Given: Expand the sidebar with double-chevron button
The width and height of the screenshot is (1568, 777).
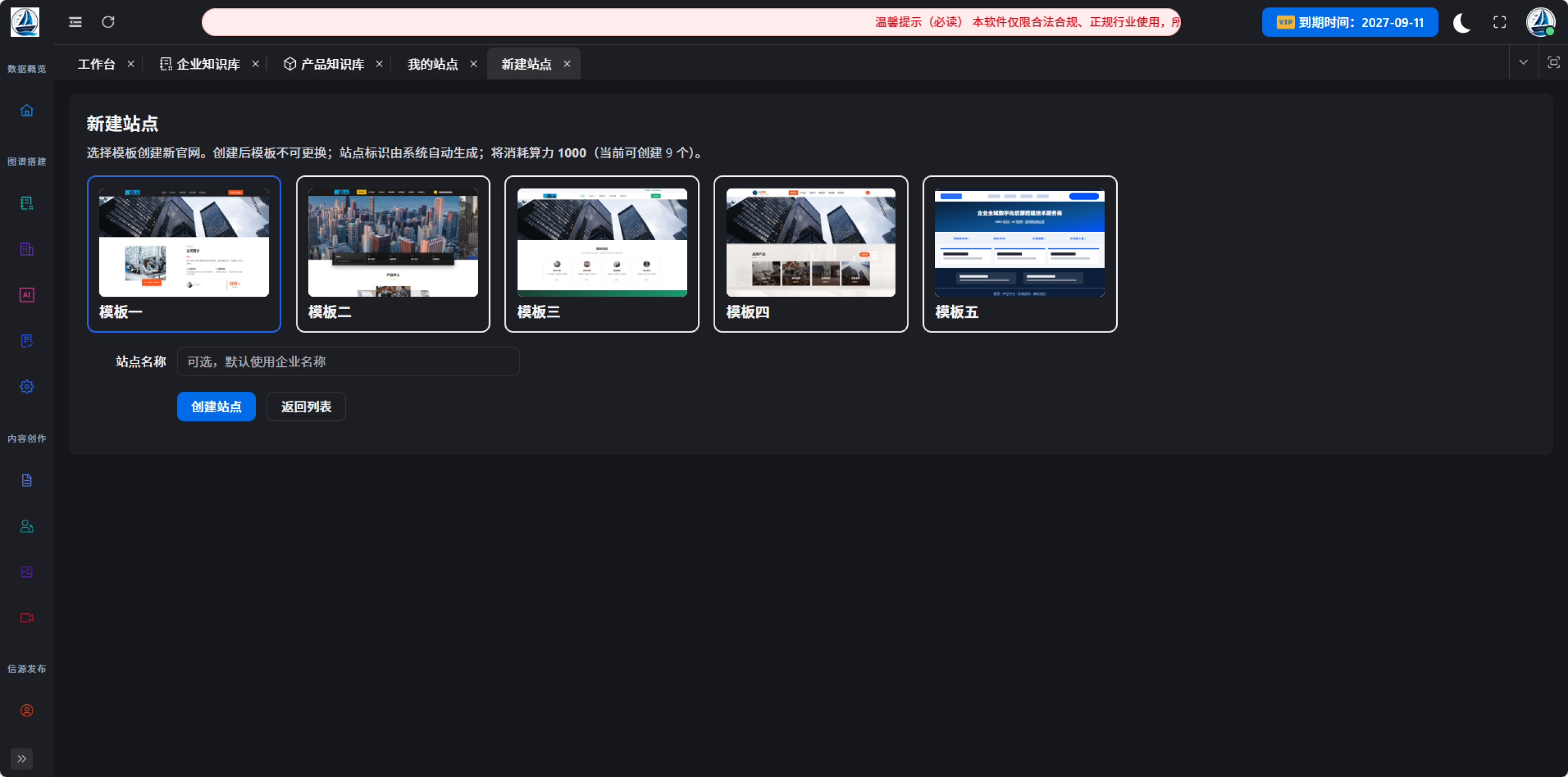Looking at the screenshot, I should pyautogui.click(x=22, y=759).
